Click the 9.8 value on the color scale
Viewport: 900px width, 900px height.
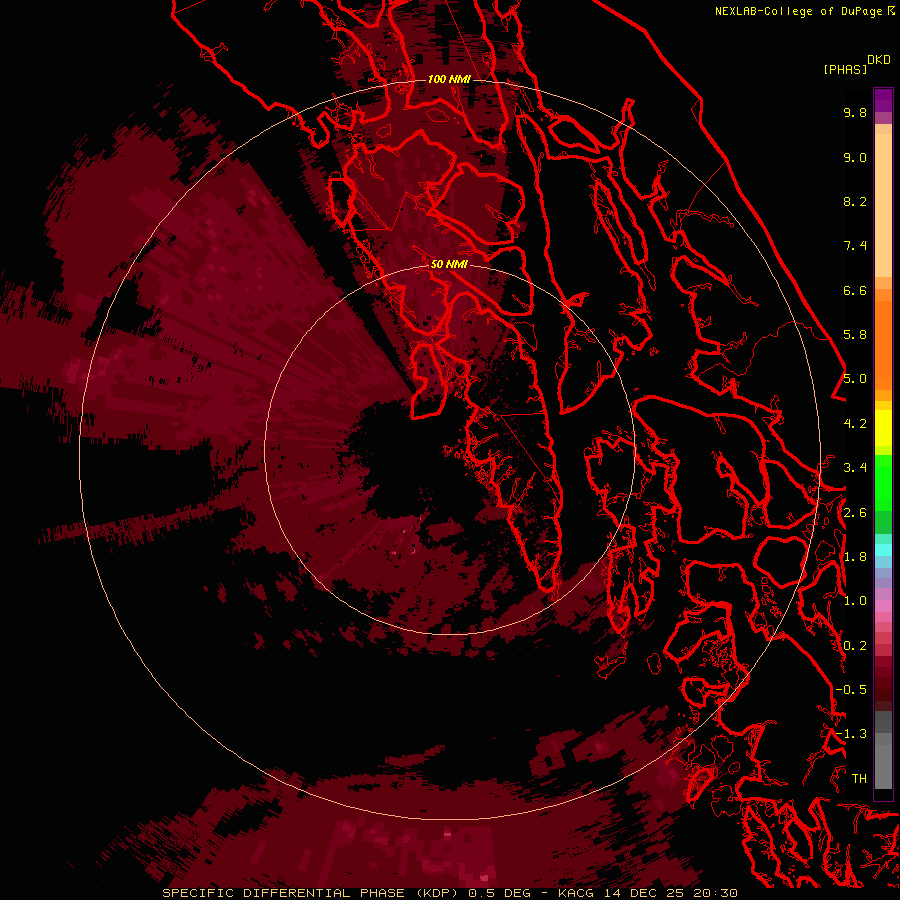coord(855,112)
